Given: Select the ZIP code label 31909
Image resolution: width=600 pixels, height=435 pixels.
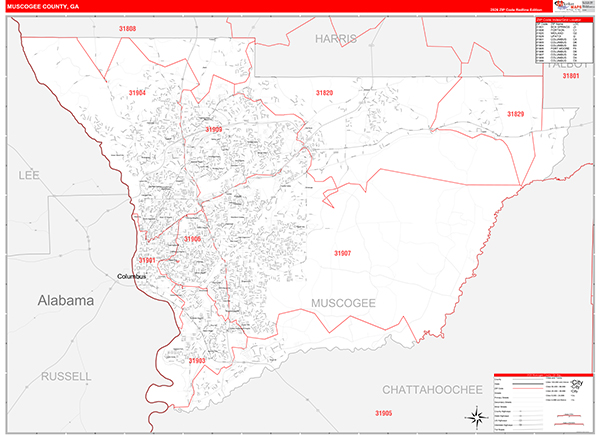Looking at the screenshot, I should [214, 129].
